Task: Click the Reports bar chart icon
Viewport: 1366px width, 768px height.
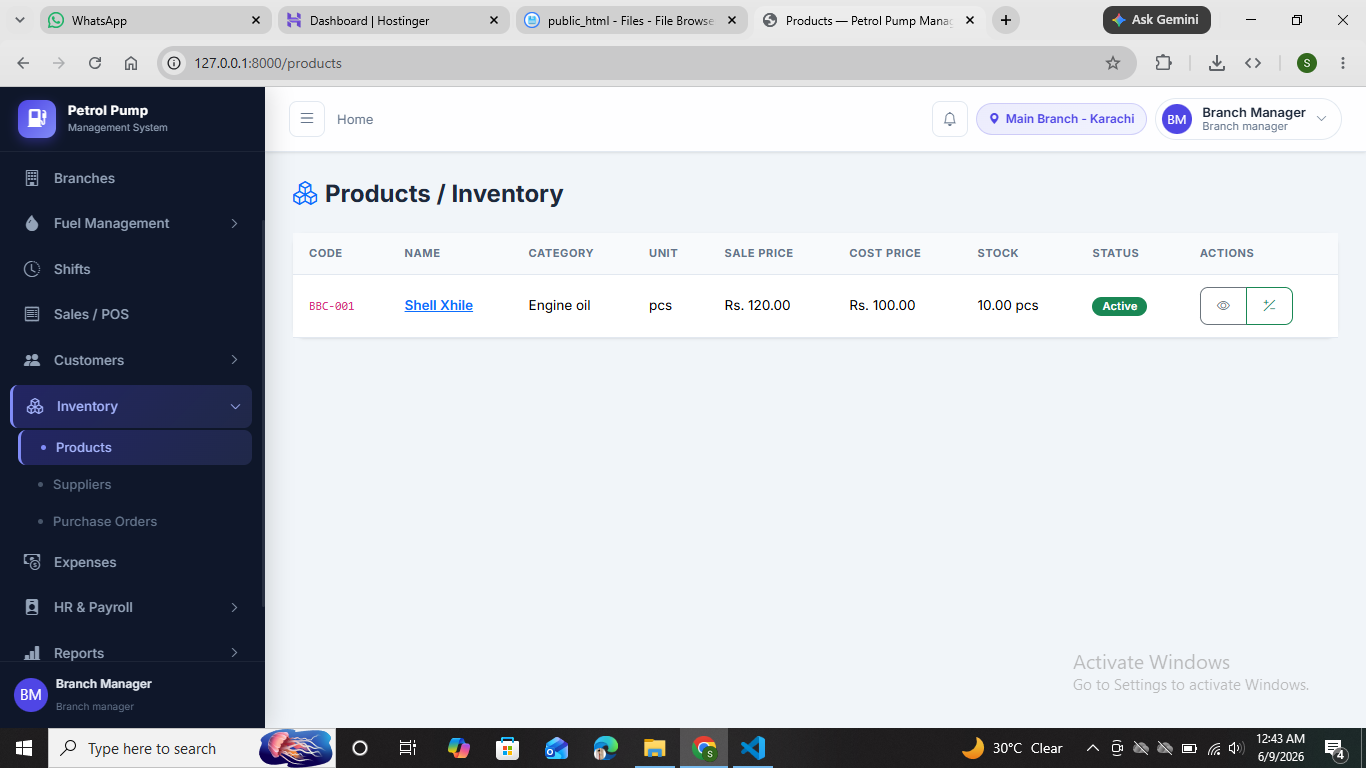Action: (32, 653)
